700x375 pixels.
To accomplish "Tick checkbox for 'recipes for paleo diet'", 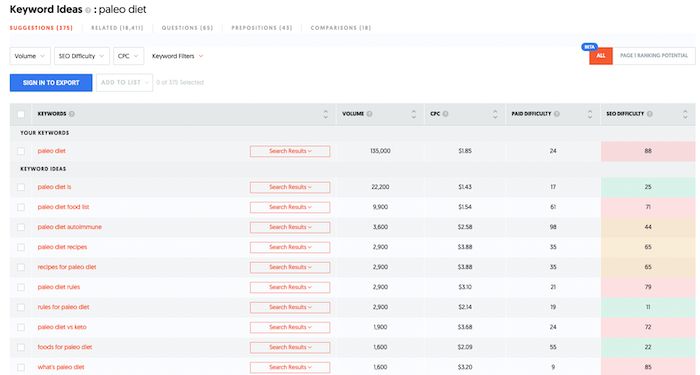I will [x=21, y=267].
